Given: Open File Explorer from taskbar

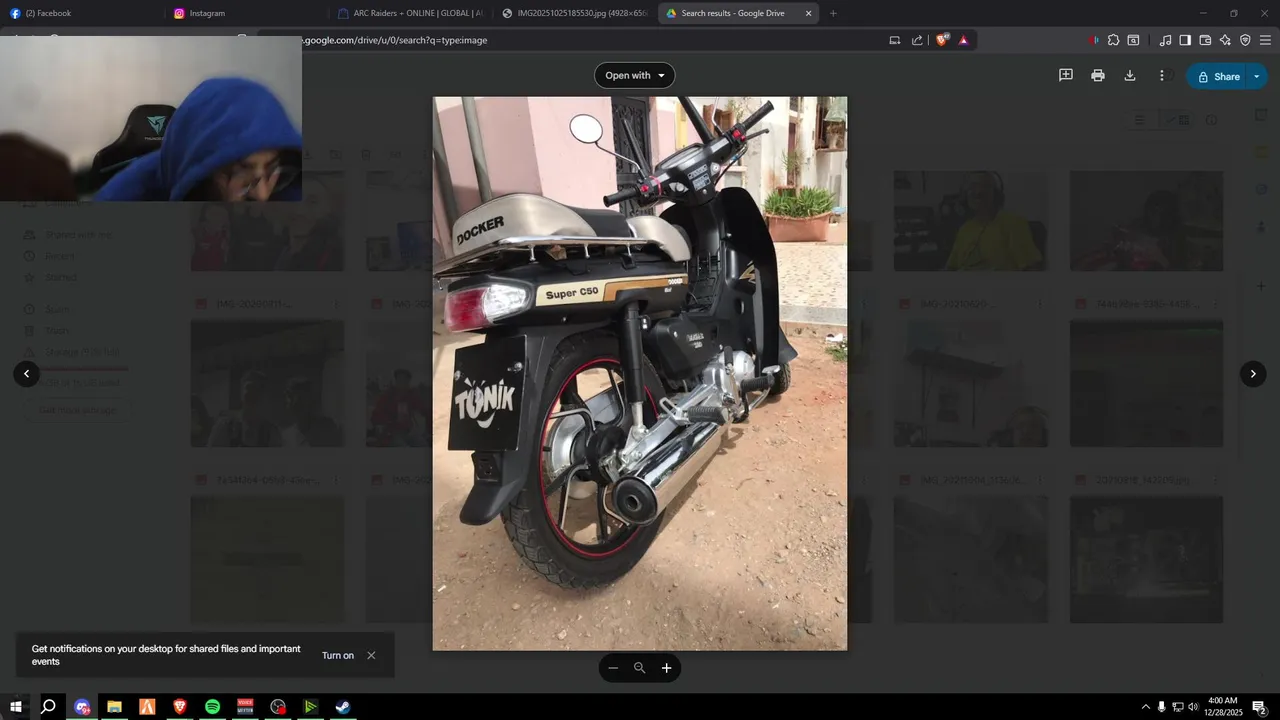Looking at the screenshot, I should 114,707.
